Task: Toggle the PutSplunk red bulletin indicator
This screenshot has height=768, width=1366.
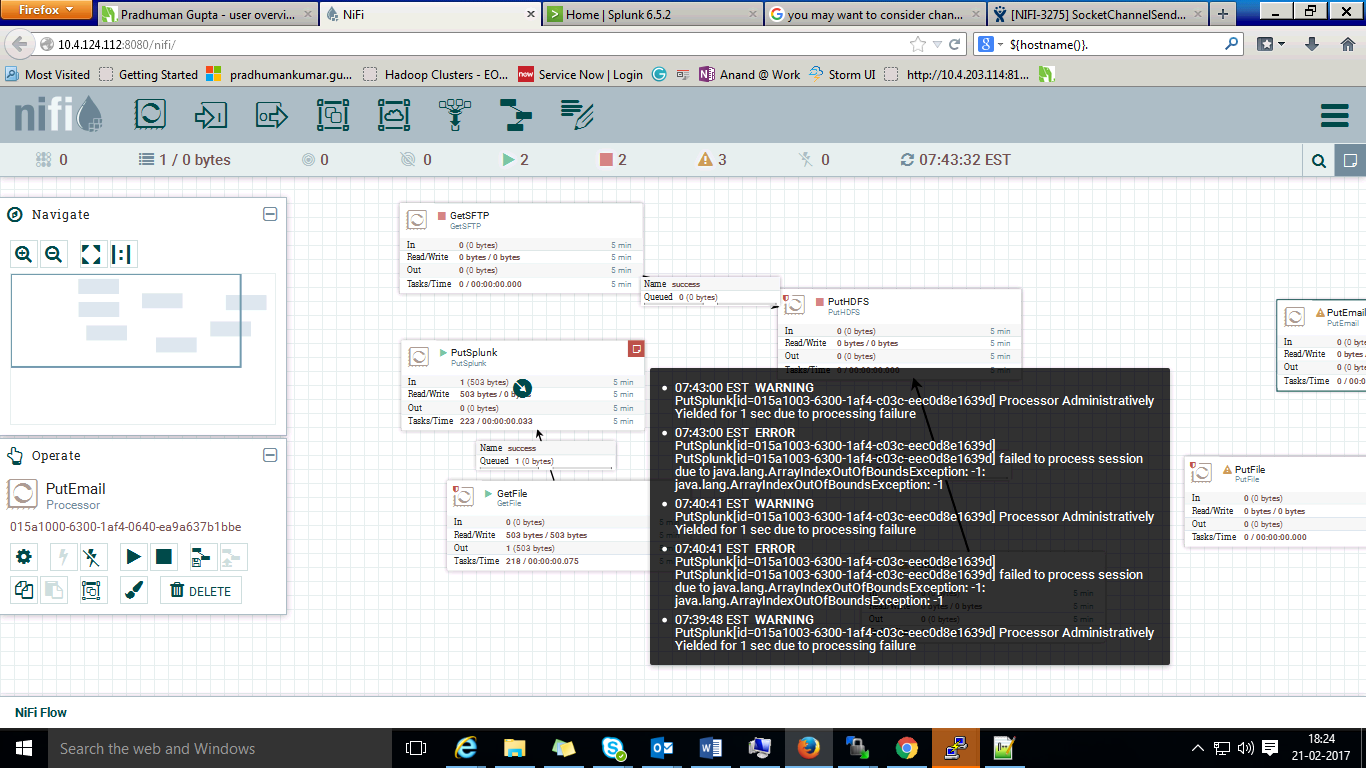Action: (x=636, y=348)
